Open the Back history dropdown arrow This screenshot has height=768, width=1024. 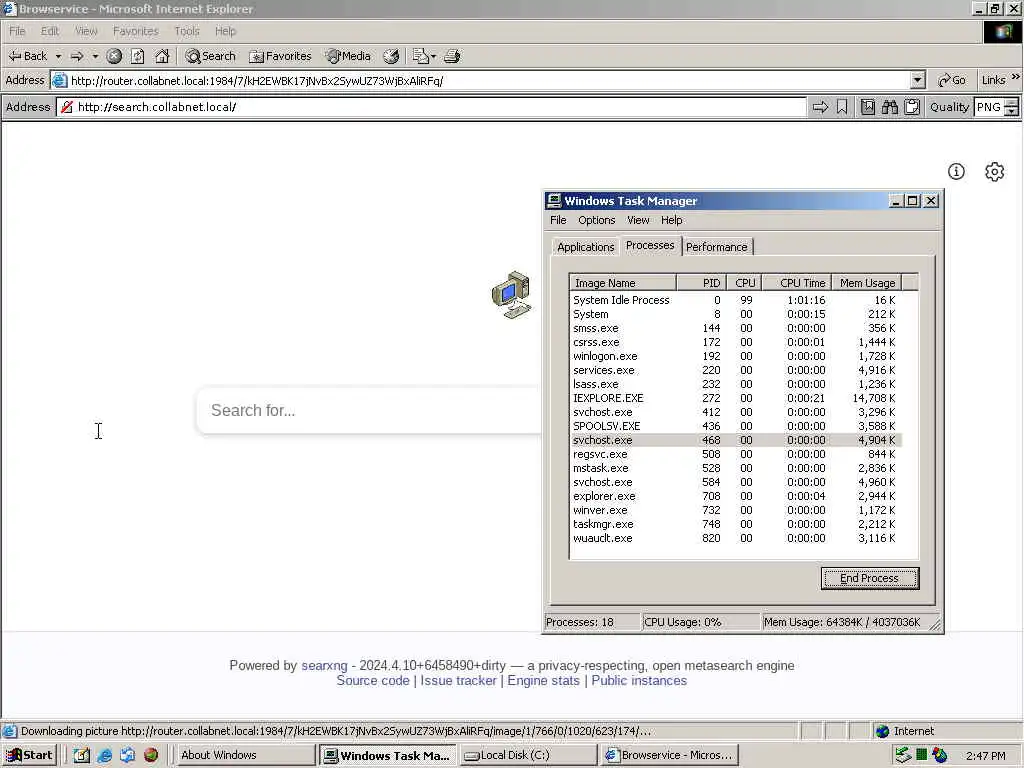[x=58, y=56]
